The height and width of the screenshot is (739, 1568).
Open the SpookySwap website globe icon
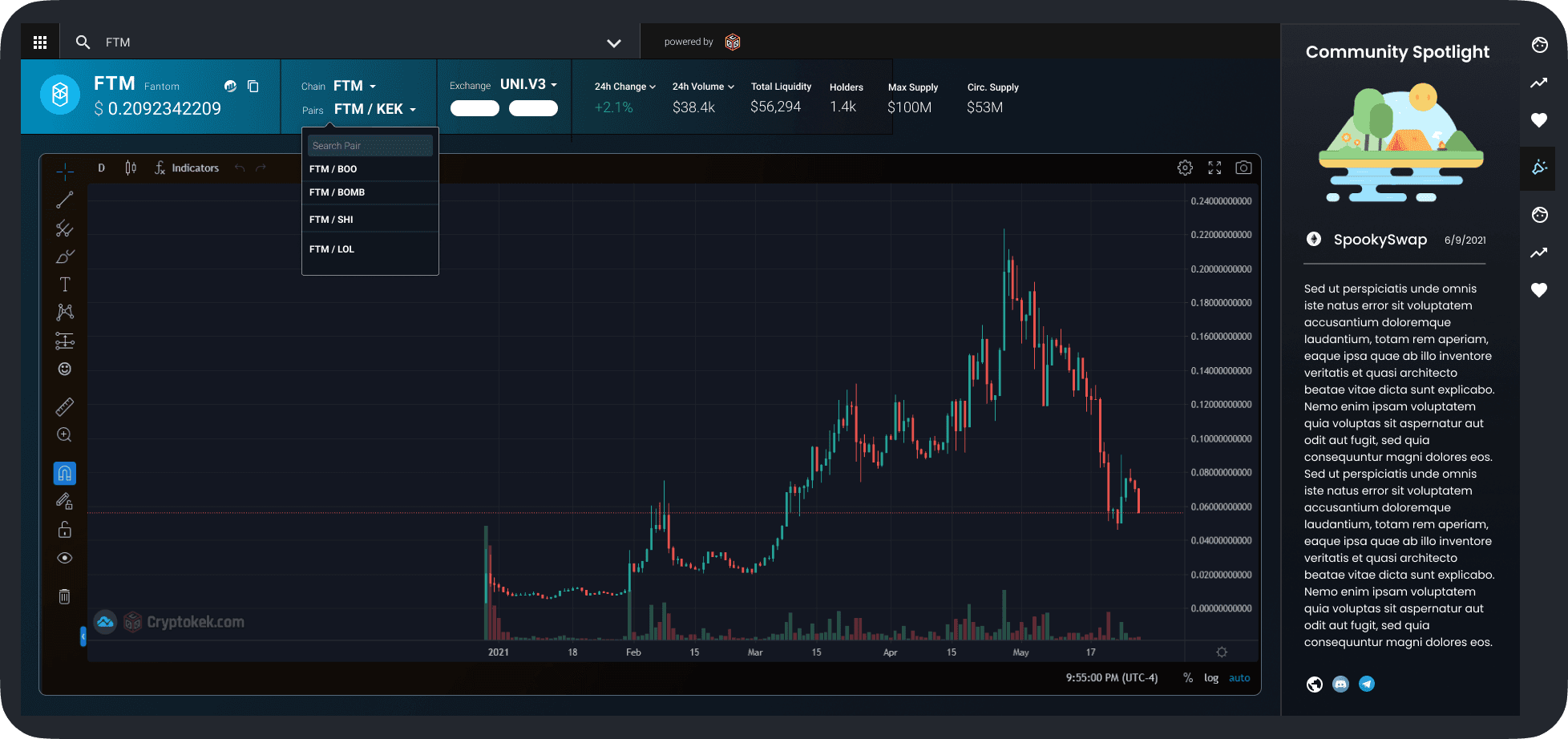tap(1315, 684)
